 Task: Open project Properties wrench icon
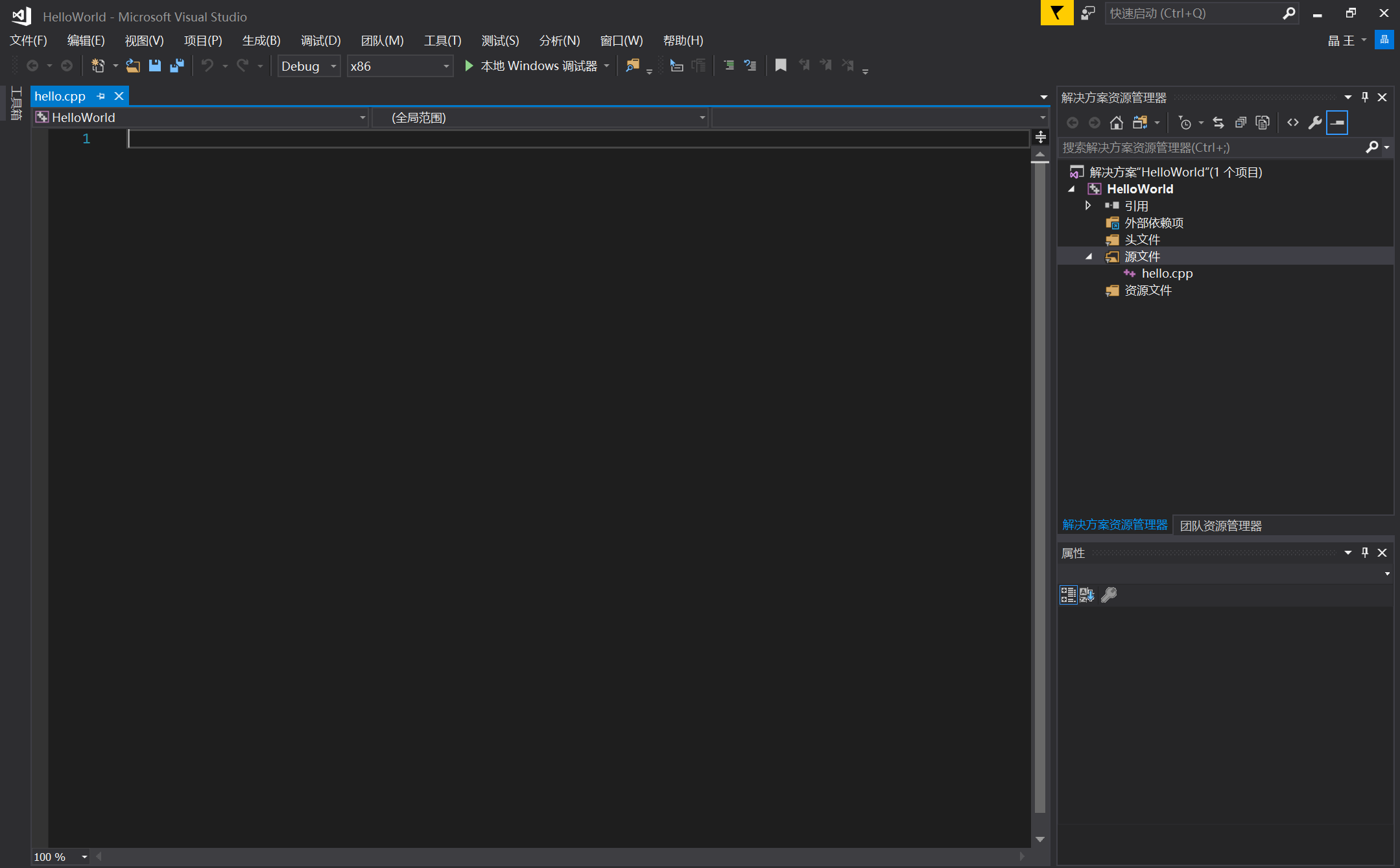[1314, 123]
